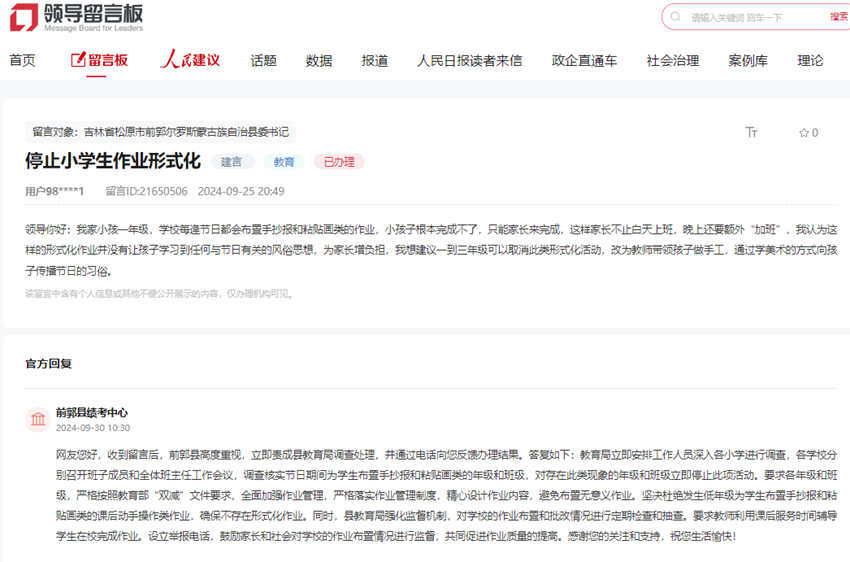This screenshot has width=850, height=562.
Task: Open 人民日报读者来信 section
Action: tap(469, 60)
